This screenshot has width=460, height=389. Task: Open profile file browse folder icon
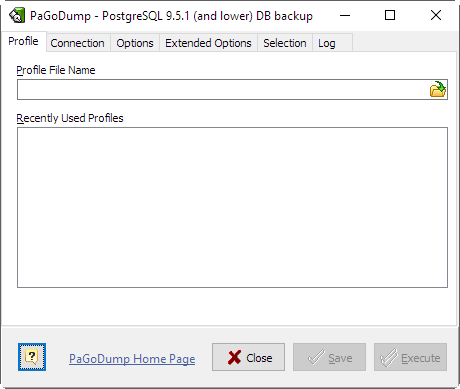pyautogui.click(x=438, y=89)
